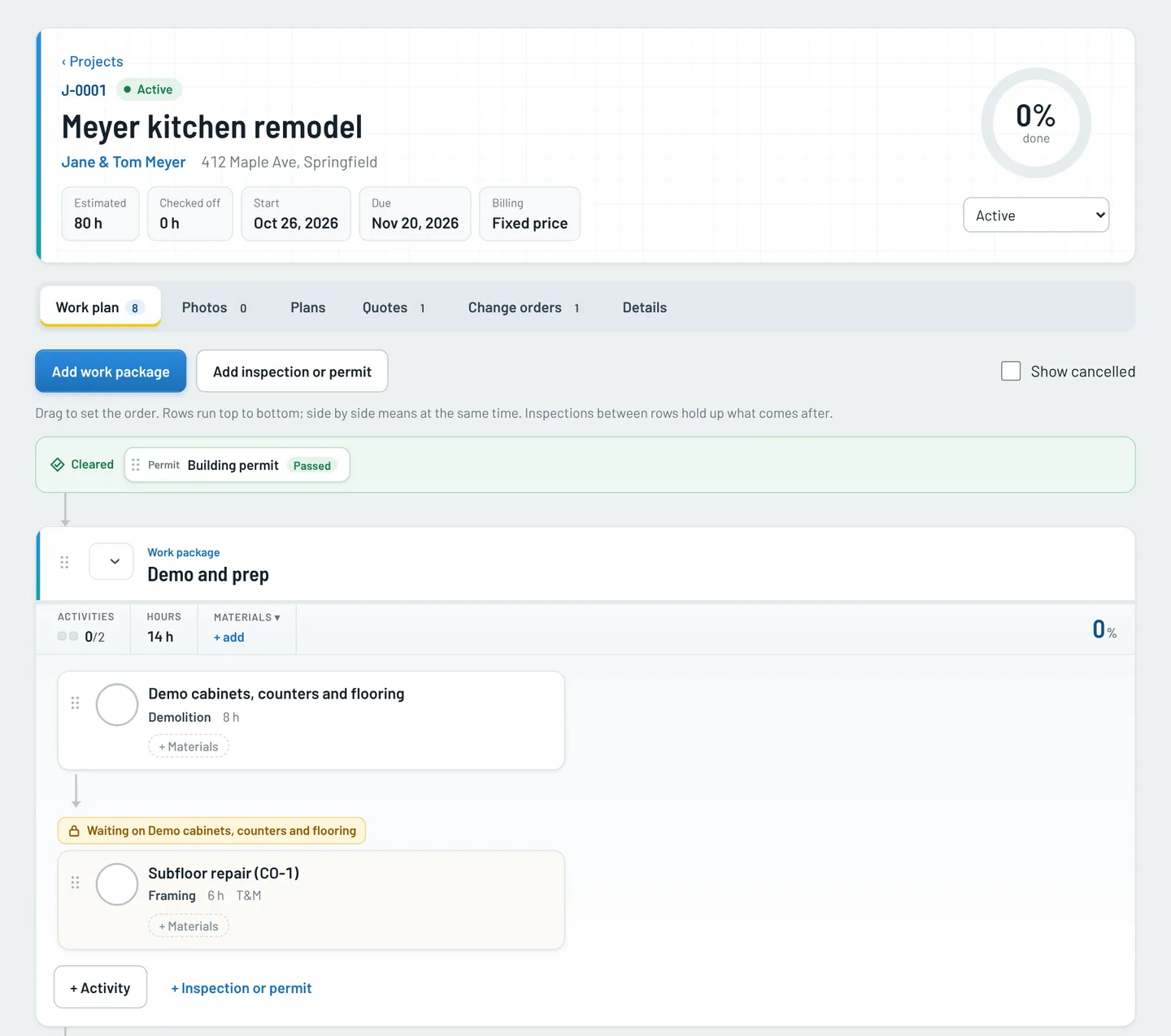Click Add work package button

111,372
